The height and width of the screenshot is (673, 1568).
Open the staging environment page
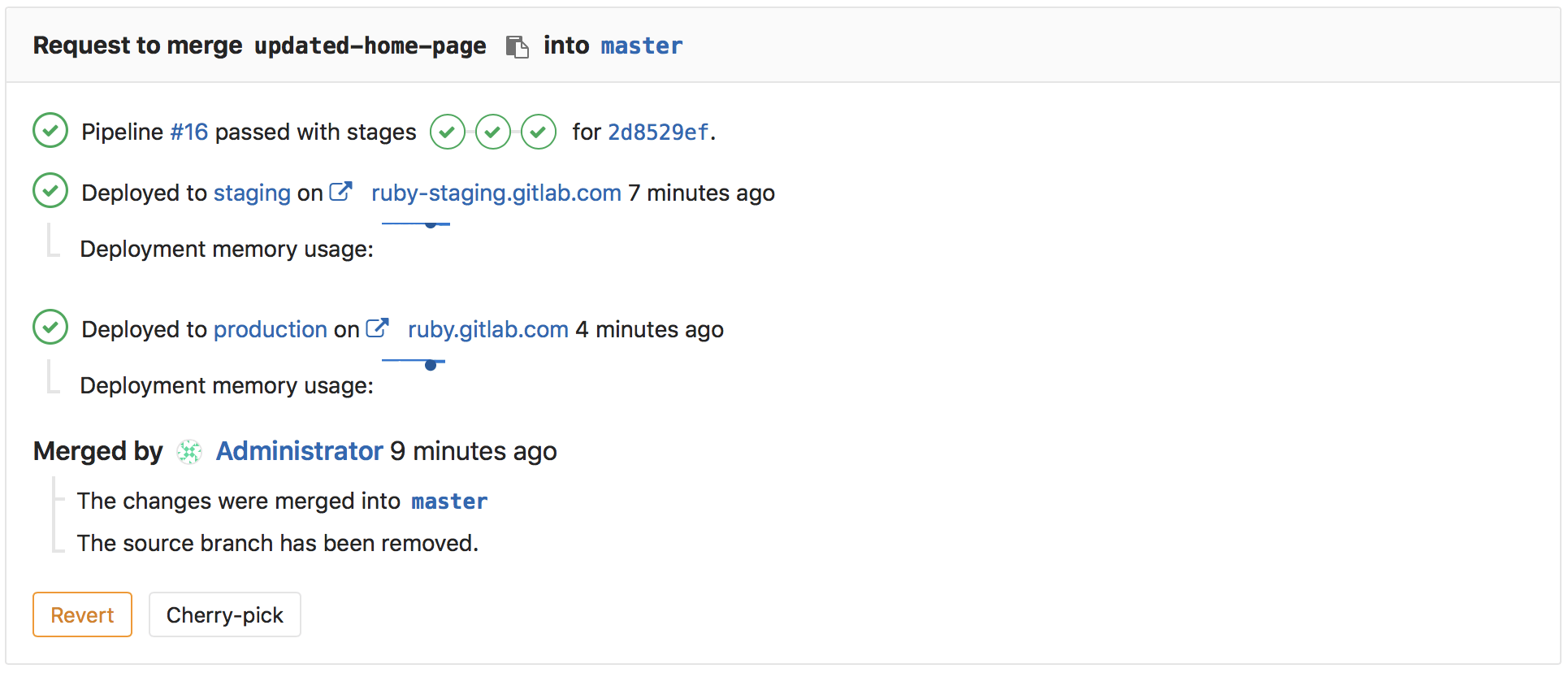click(252, 193)
